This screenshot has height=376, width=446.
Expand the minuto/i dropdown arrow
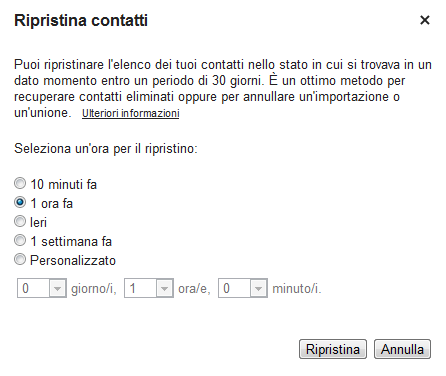pyautogui.click(x=258, y=288)
